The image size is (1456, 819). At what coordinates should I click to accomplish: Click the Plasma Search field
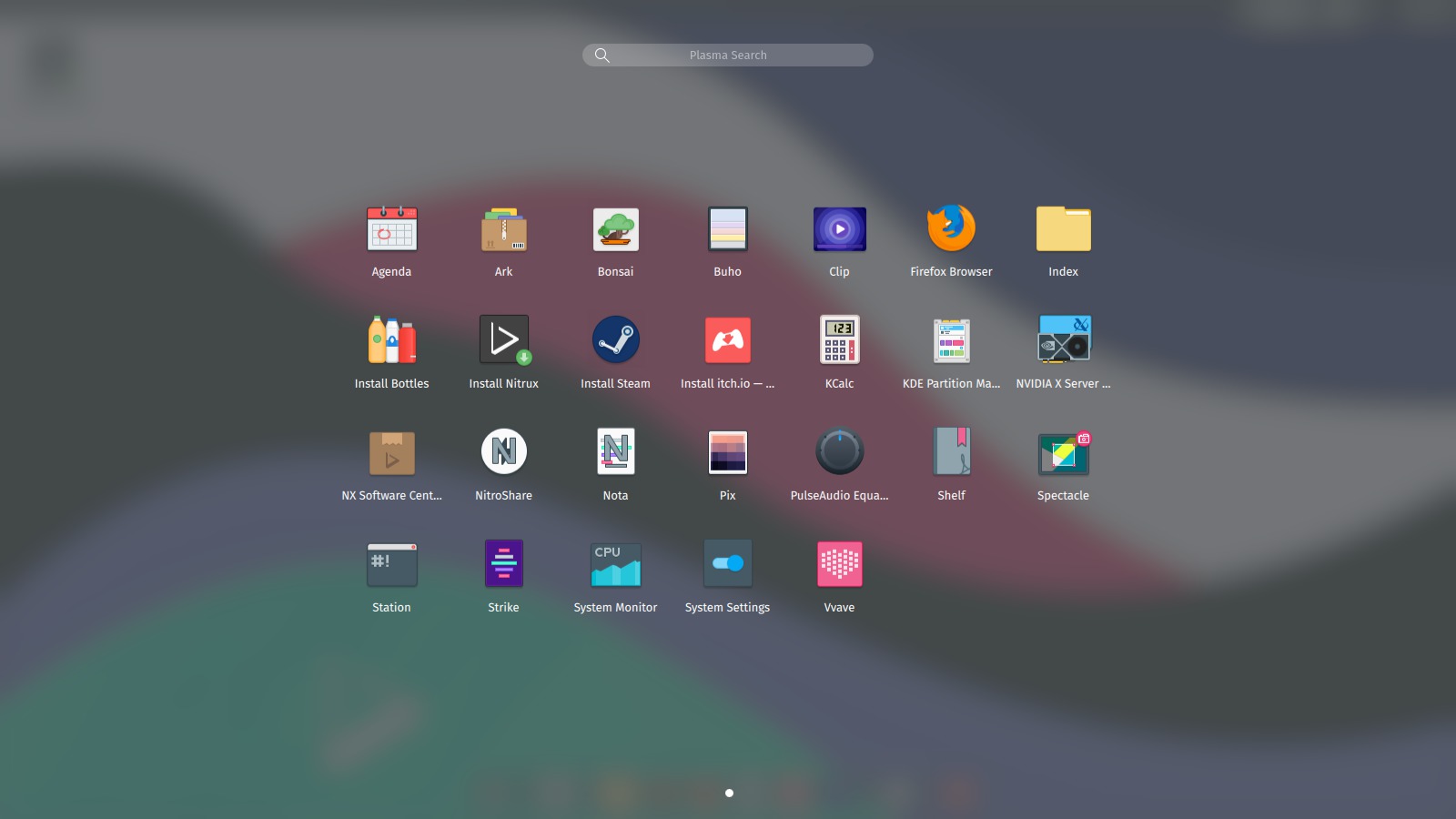click(728, 56)
